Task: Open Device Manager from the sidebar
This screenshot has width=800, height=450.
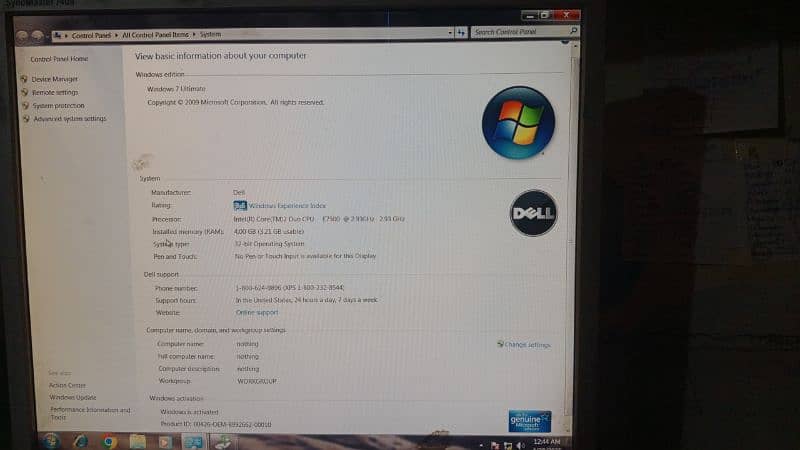Action: pos(55,79)
